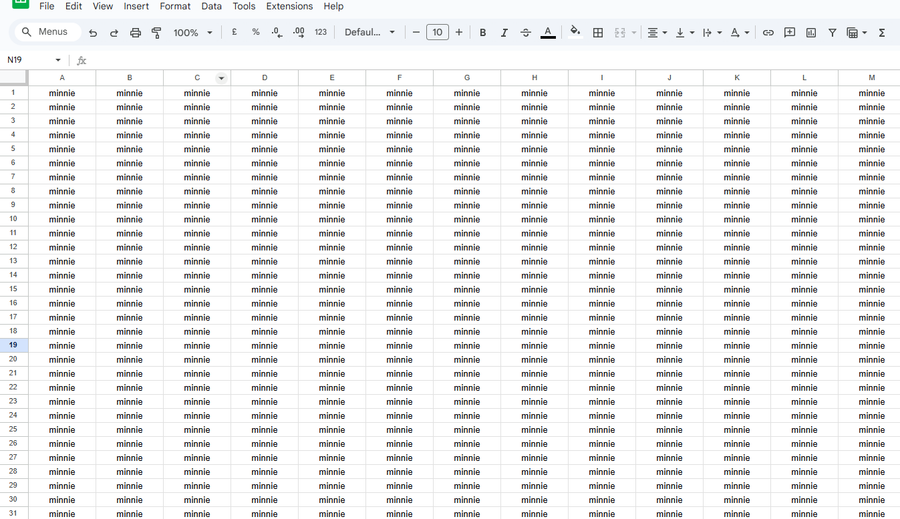
Task: Click the font size field showing 10
Action: (x=437, y=32)
